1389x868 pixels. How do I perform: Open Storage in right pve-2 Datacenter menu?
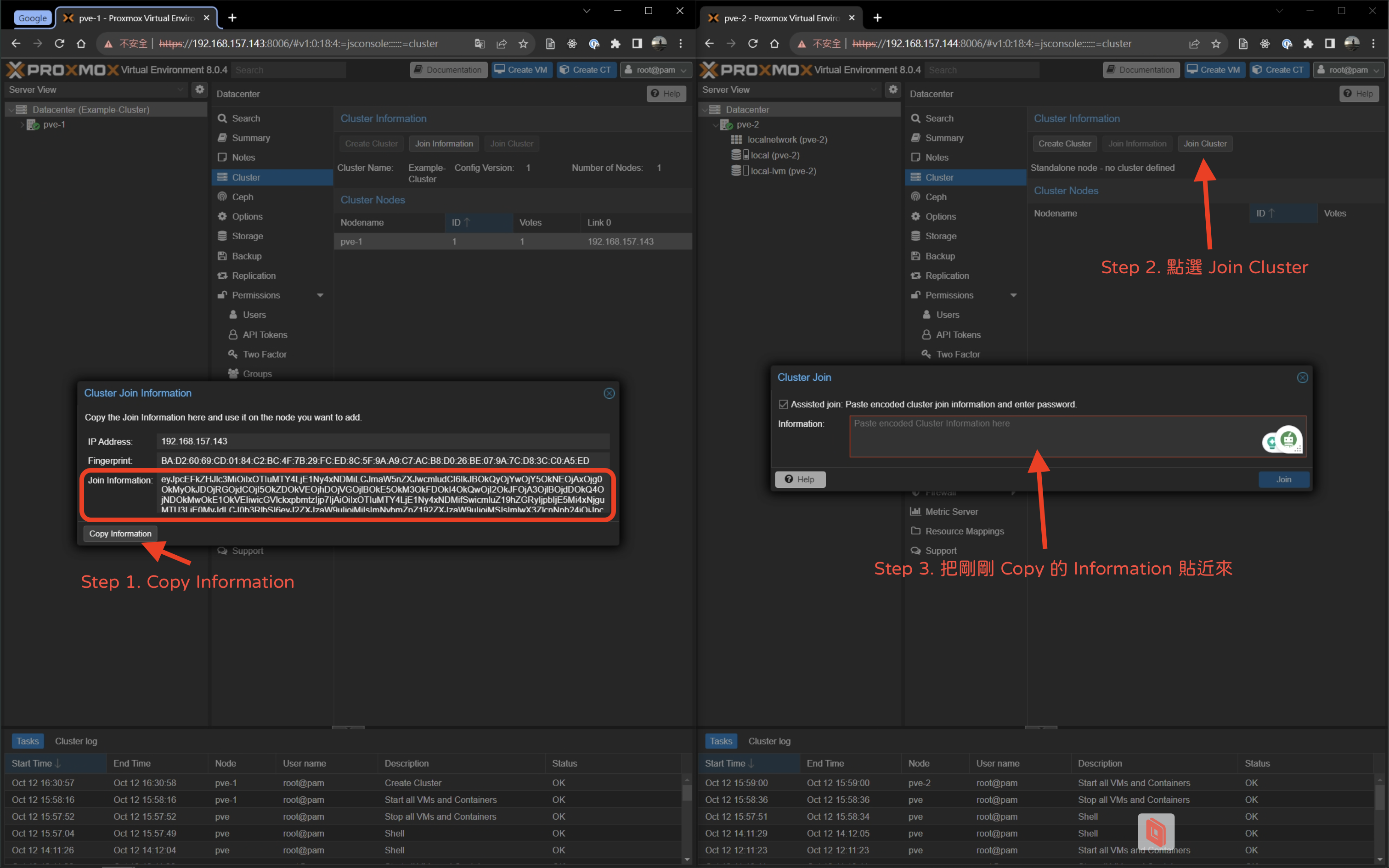click(x=940, y=236)
